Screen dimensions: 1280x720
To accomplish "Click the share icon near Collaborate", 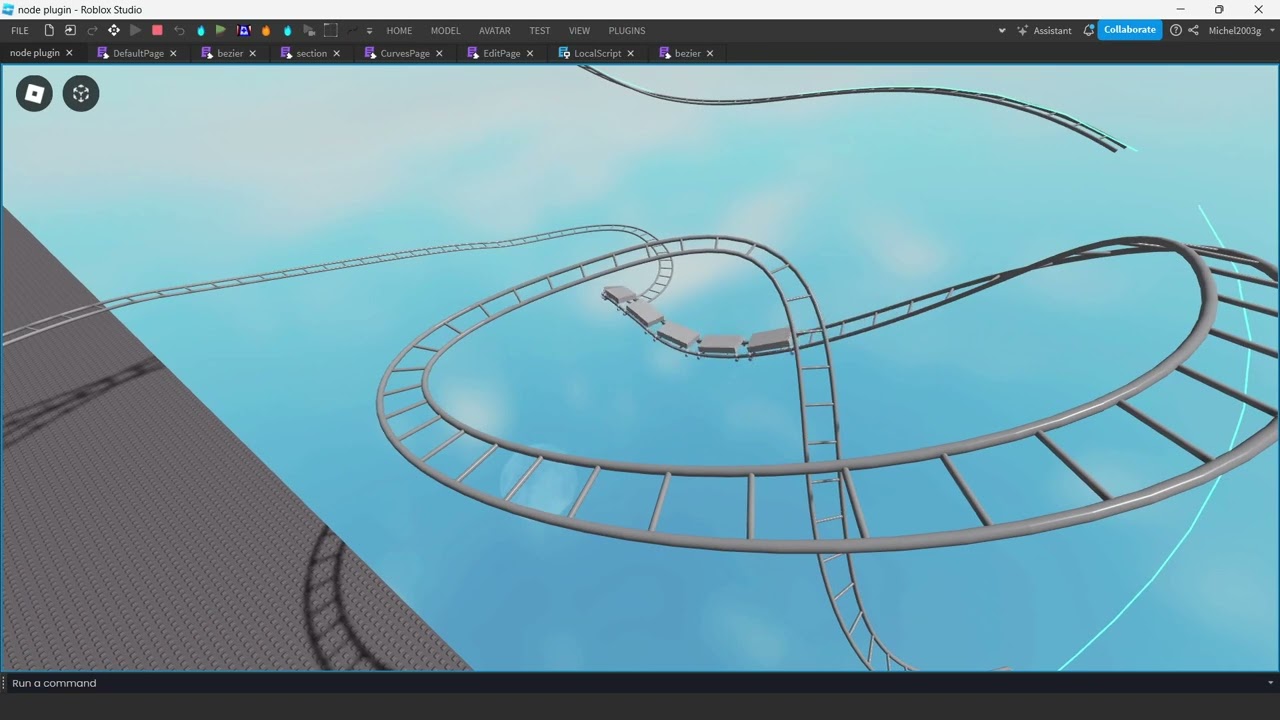I will 1193,30.
